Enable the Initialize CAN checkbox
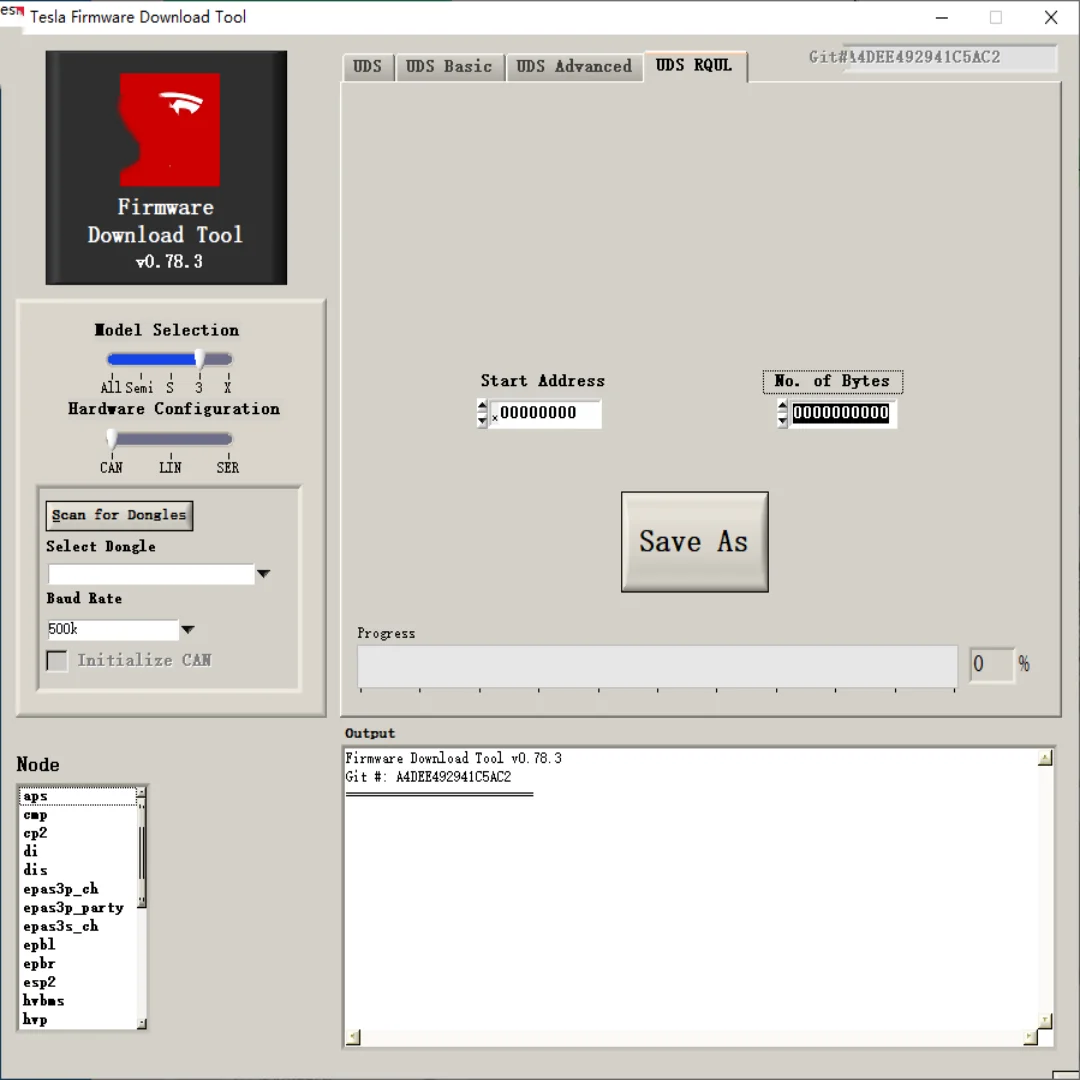 (57, 661)
